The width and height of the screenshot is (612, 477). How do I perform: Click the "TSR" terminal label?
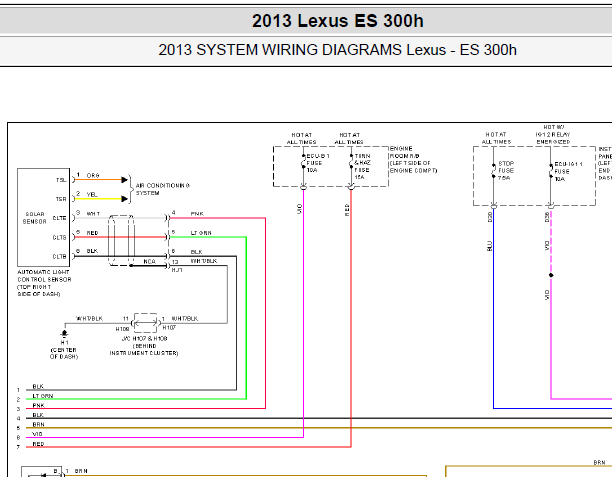point(61,199)
